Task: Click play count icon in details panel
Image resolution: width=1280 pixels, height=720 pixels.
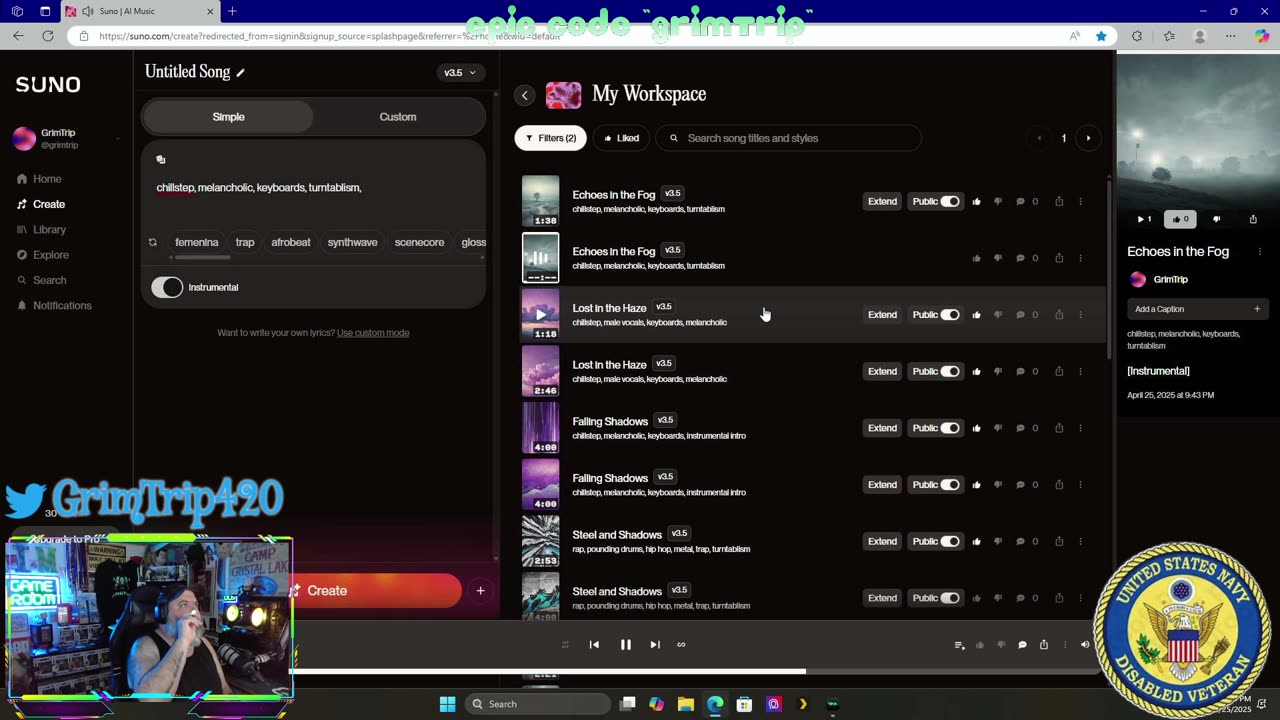Action: point(1144,219)
